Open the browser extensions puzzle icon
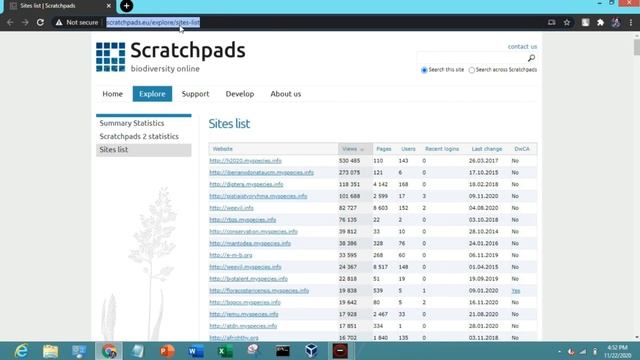This screenshot has width=640, height=360. click(600, 22)
